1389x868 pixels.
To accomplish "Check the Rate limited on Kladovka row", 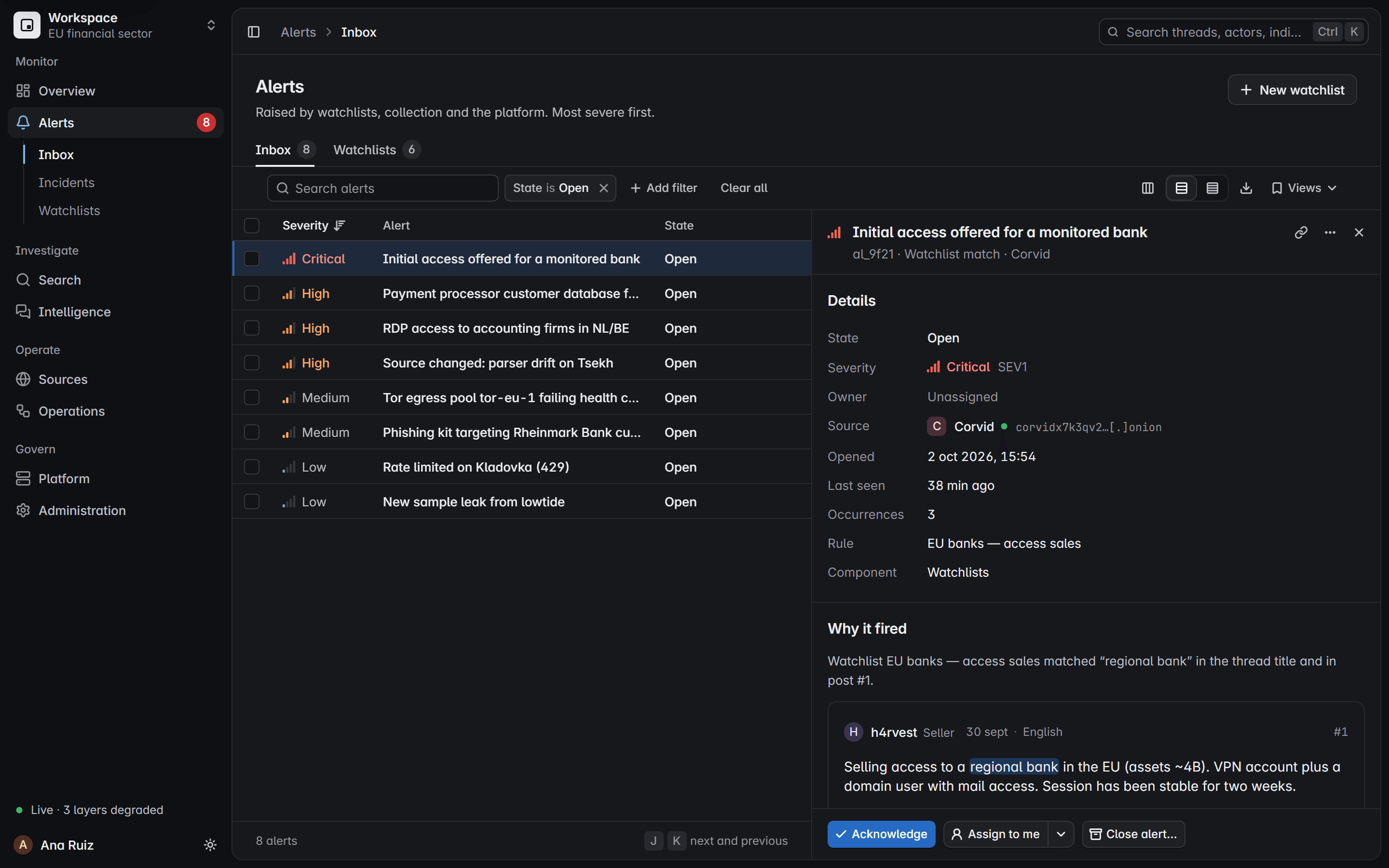I will click(x=251, y=467).
